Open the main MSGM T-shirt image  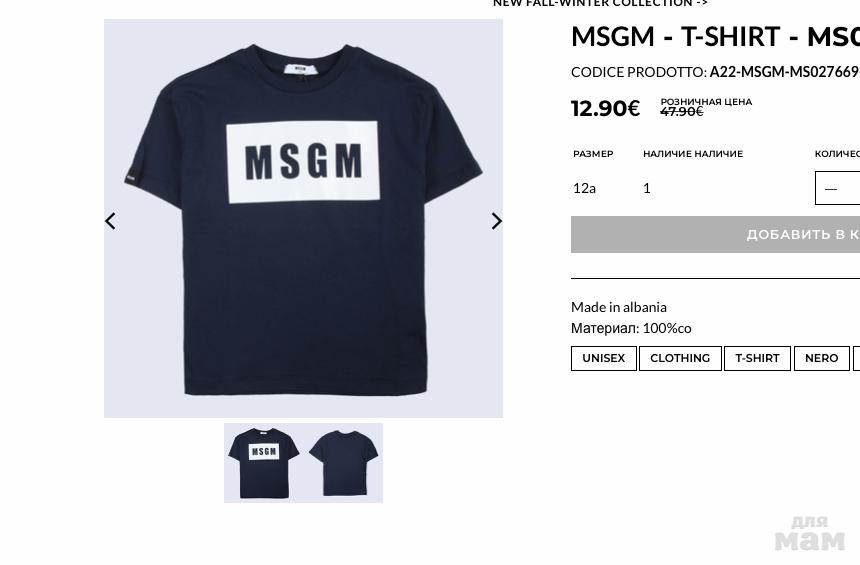(303, 218)
